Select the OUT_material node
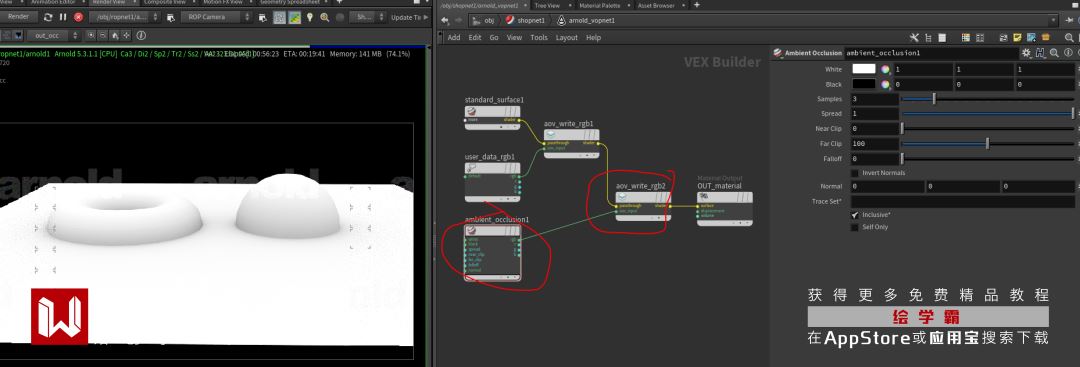This screenshot has height=367, width=1080. (x=725, y=208)
